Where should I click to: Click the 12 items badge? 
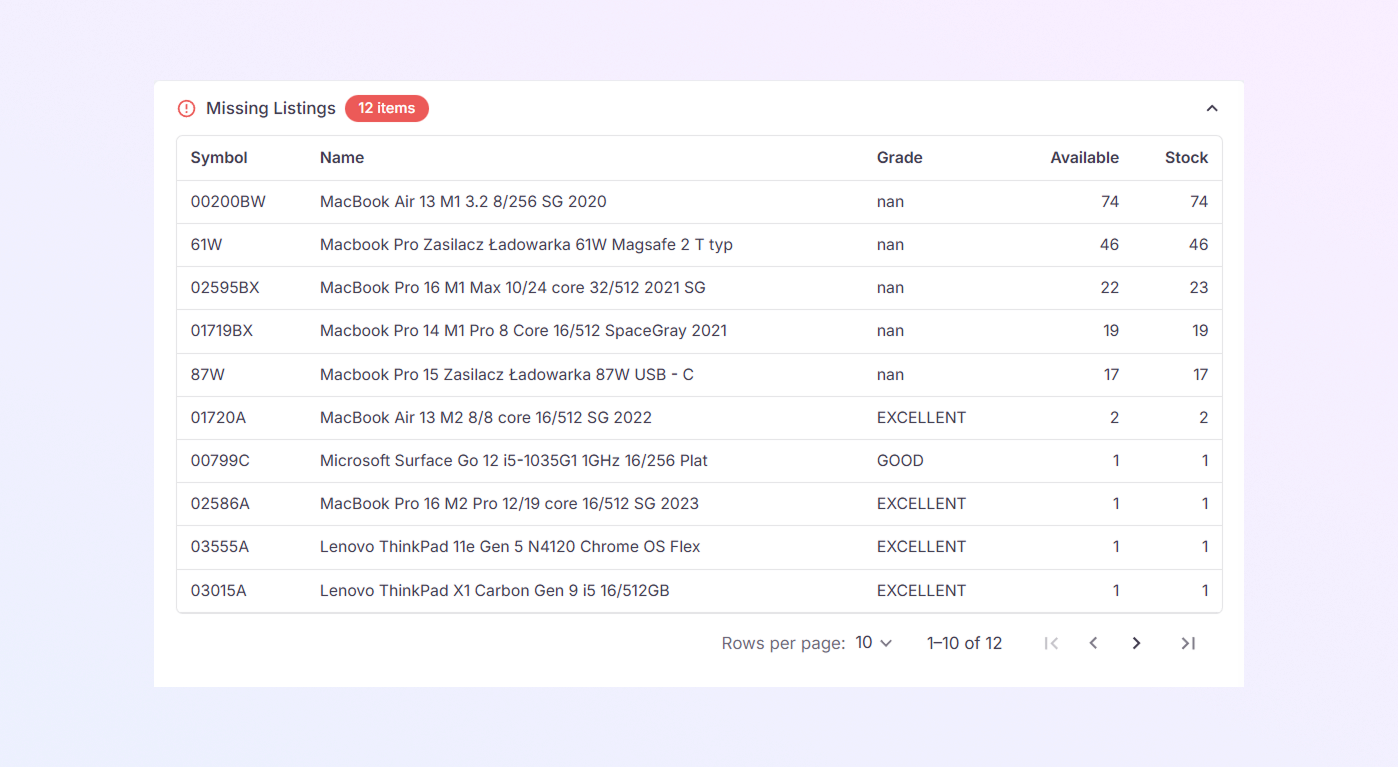point(387,108)
